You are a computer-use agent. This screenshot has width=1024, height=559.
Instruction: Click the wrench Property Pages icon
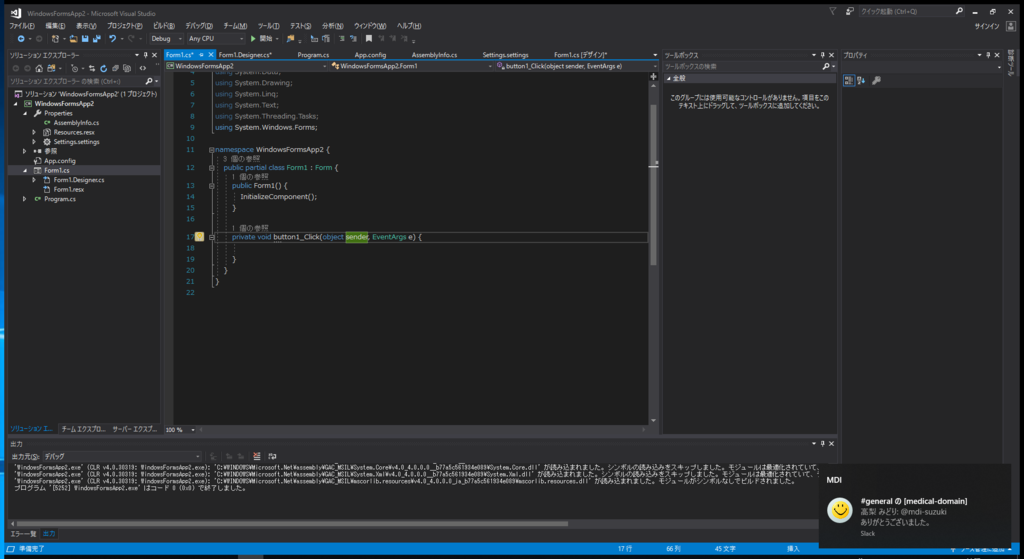click(x=876, y=80)
